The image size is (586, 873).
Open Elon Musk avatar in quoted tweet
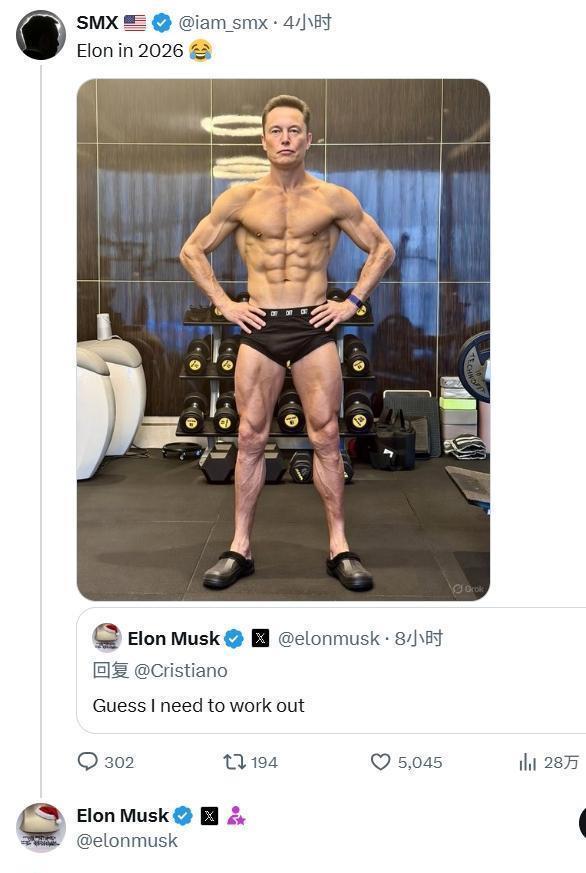[x=107, y=637]
